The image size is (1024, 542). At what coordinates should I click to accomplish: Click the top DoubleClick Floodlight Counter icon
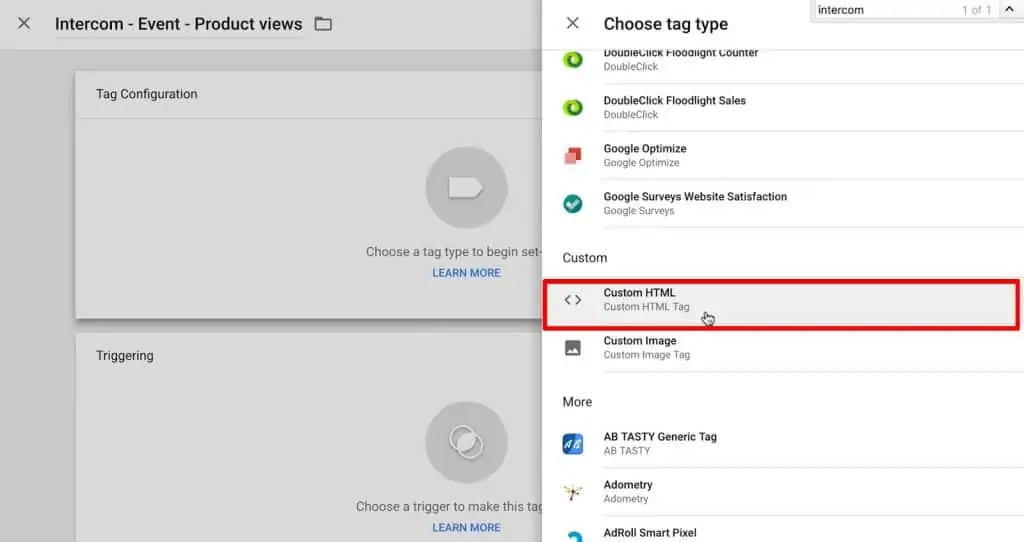(573, 60)
